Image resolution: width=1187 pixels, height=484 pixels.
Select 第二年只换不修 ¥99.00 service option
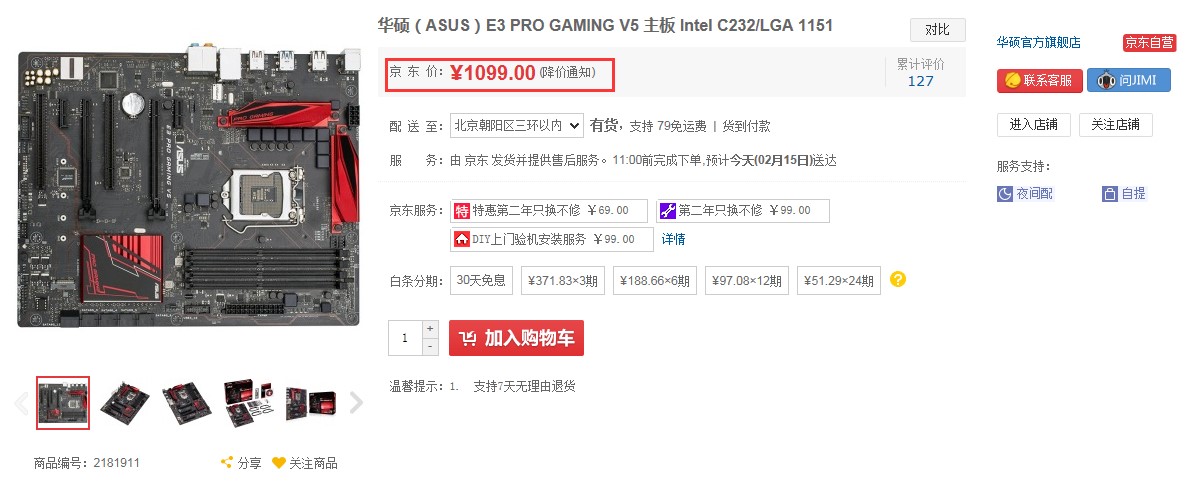[743, 211]
